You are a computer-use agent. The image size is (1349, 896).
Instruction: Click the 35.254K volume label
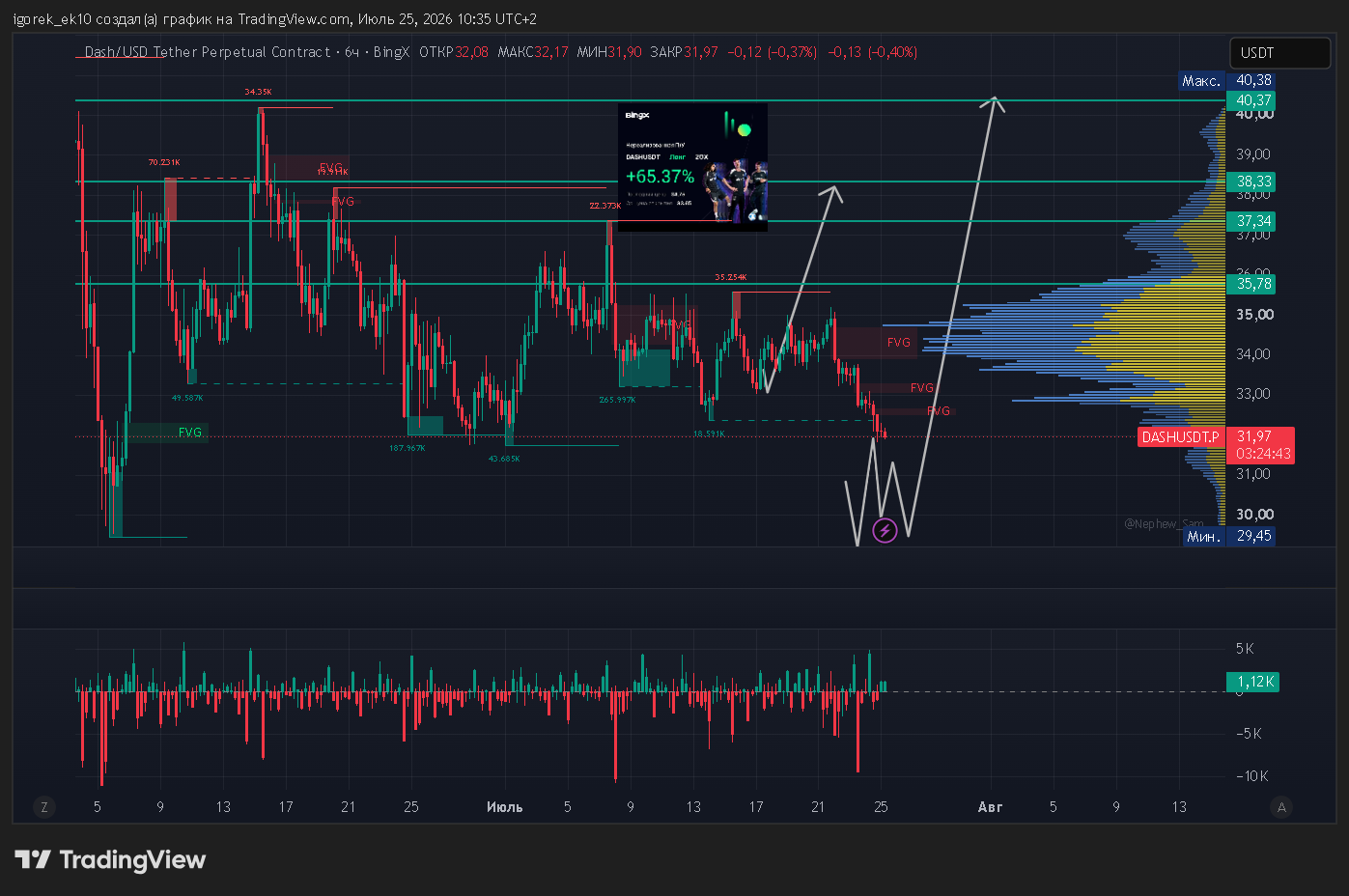730,277
